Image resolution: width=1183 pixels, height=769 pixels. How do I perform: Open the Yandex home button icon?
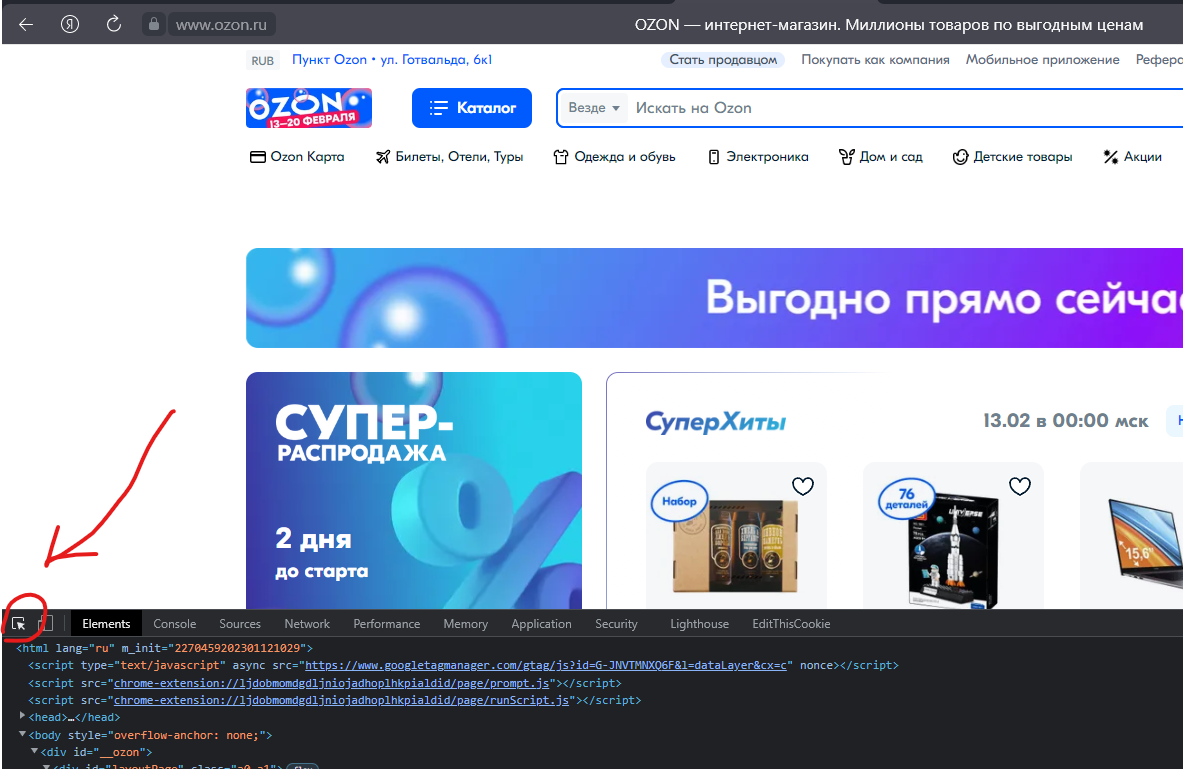coord(70,25)
